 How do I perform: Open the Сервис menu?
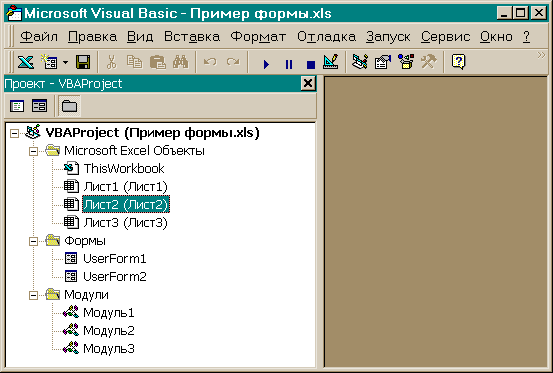pyautogui.click(x=445, y=37)
